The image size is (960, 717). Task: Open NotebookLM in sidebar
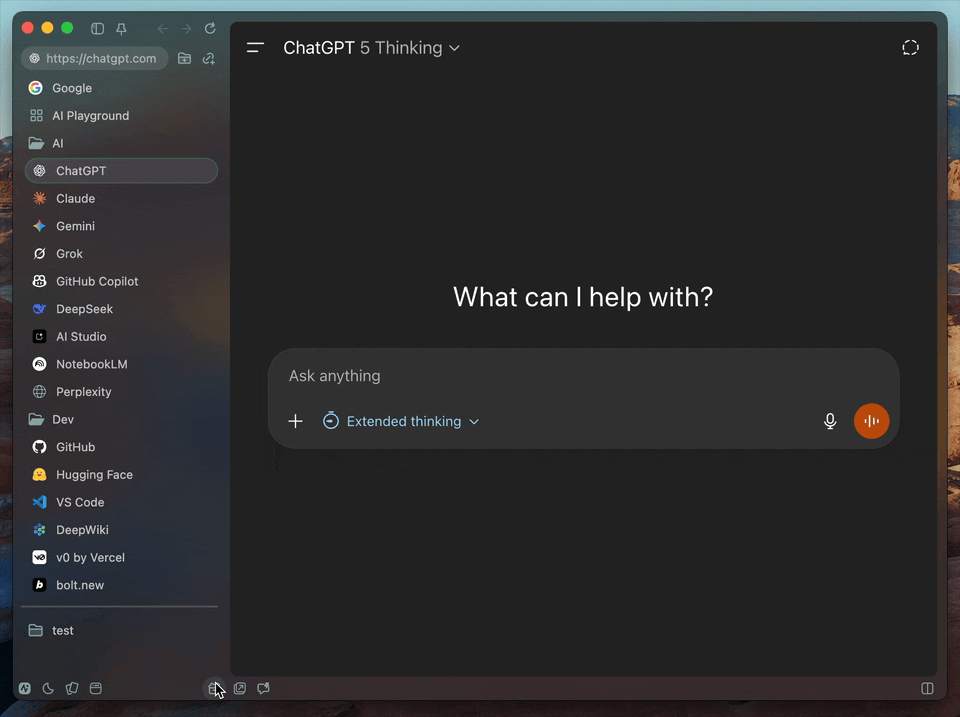(121, 364)
